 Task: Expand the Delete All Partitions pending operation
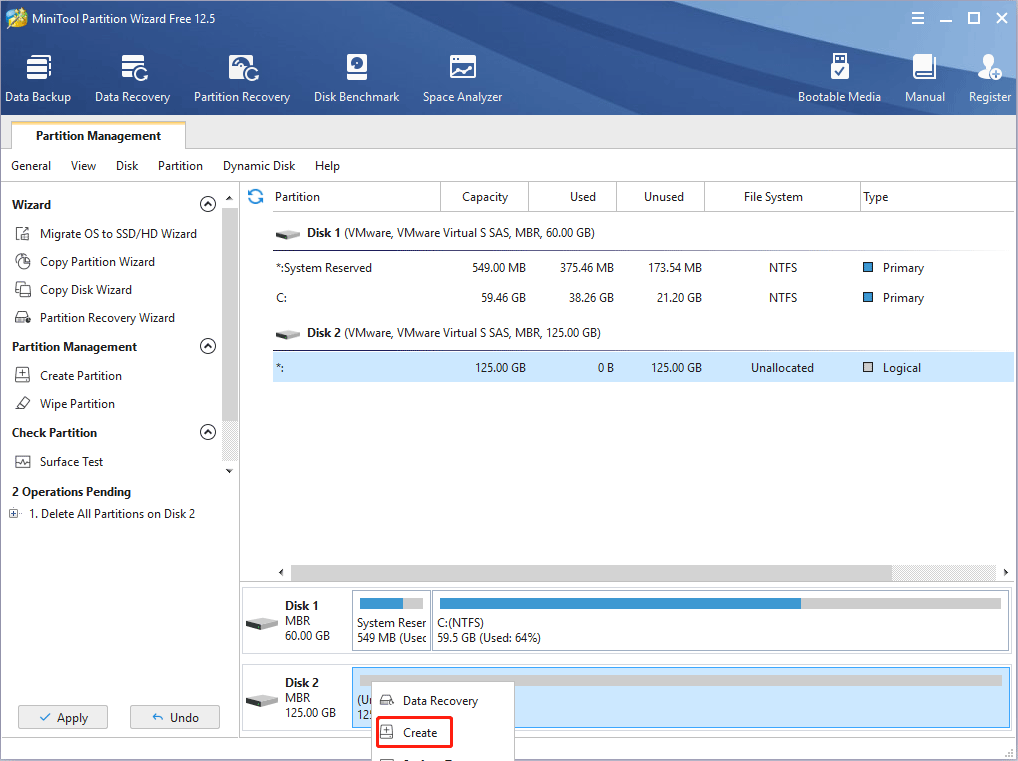click(14, 514)
